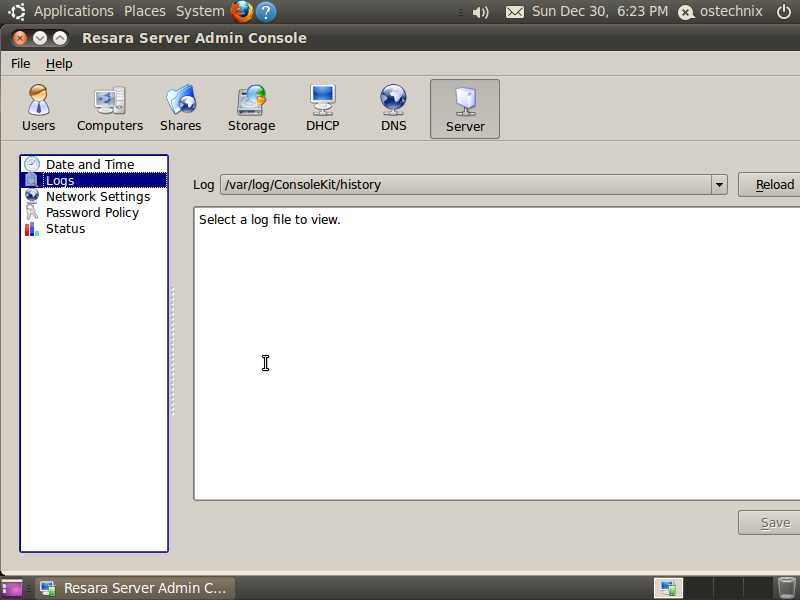Viewport: 800px width, 600px height.
Task: Click the workspace switcher first workspace
Action: point(668,588)
